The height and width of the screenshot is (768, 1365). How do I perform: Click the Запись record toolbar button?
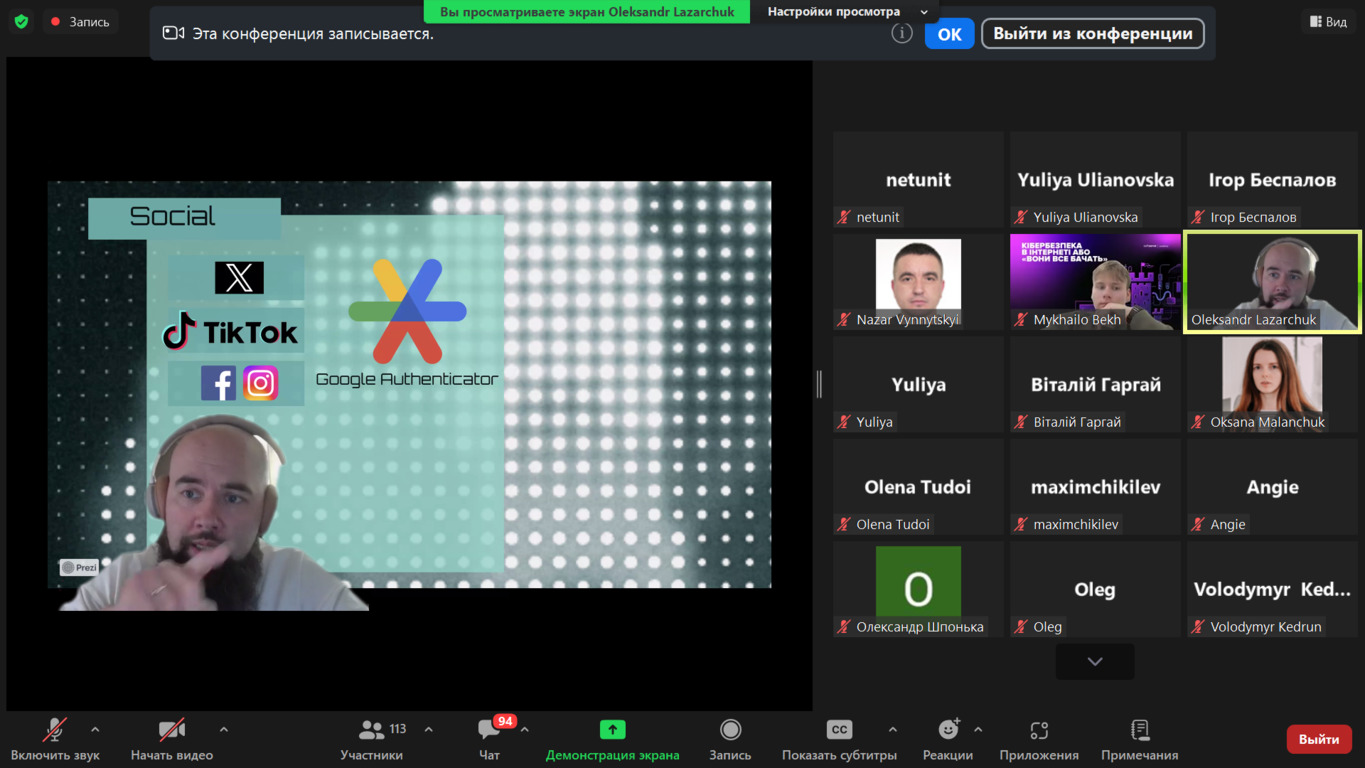coord(730,740)
